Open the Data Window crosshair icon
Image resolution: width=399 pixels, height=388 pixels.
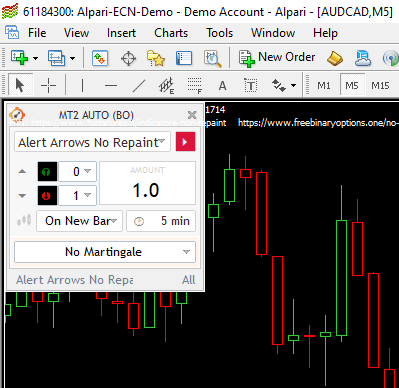click(128, 59)
